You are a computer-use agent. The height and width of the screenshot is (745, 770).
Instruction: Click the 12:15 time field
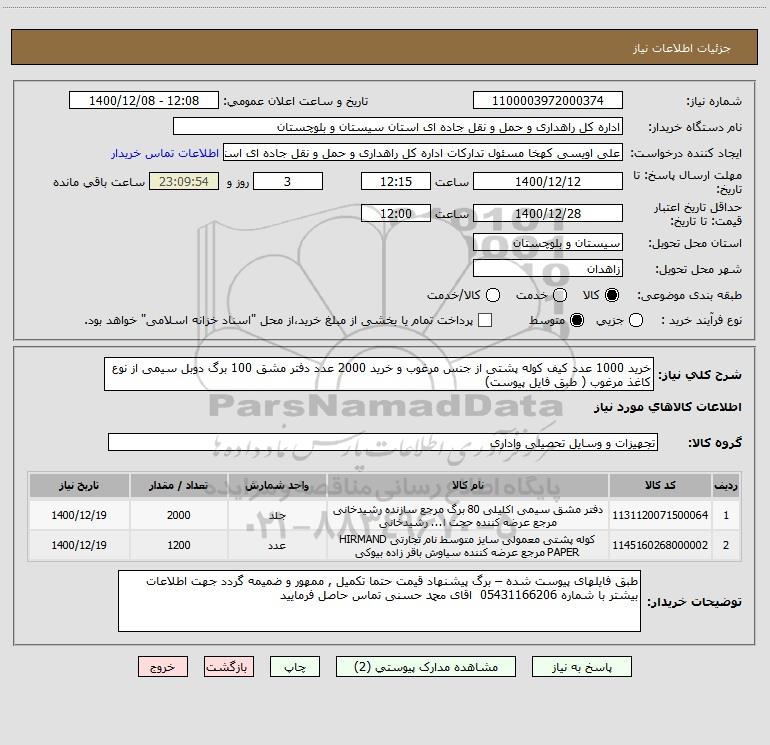396,181
